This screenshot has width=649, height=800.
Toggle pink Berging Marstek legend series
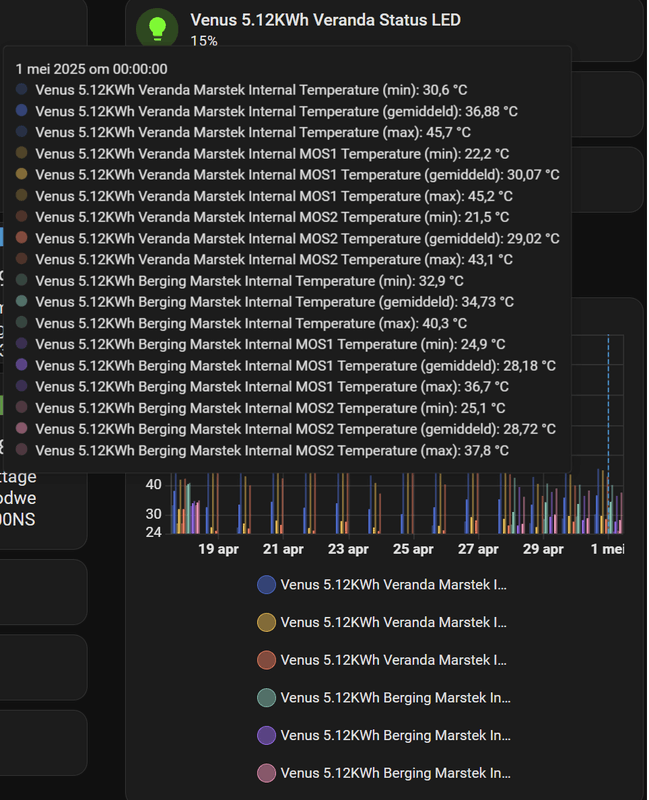click(384, 773)
